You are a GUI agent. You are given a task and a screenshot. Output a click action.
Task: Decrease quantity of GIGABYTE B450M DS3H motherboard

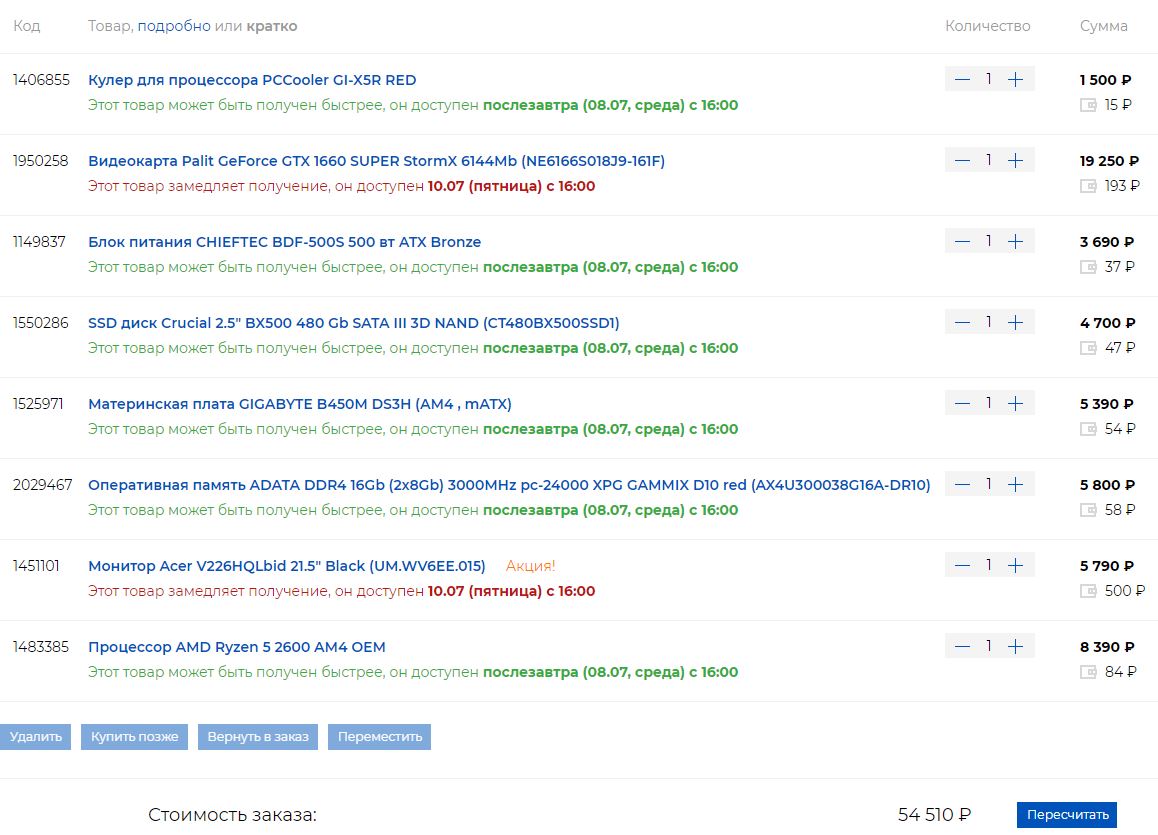point(962,403)
